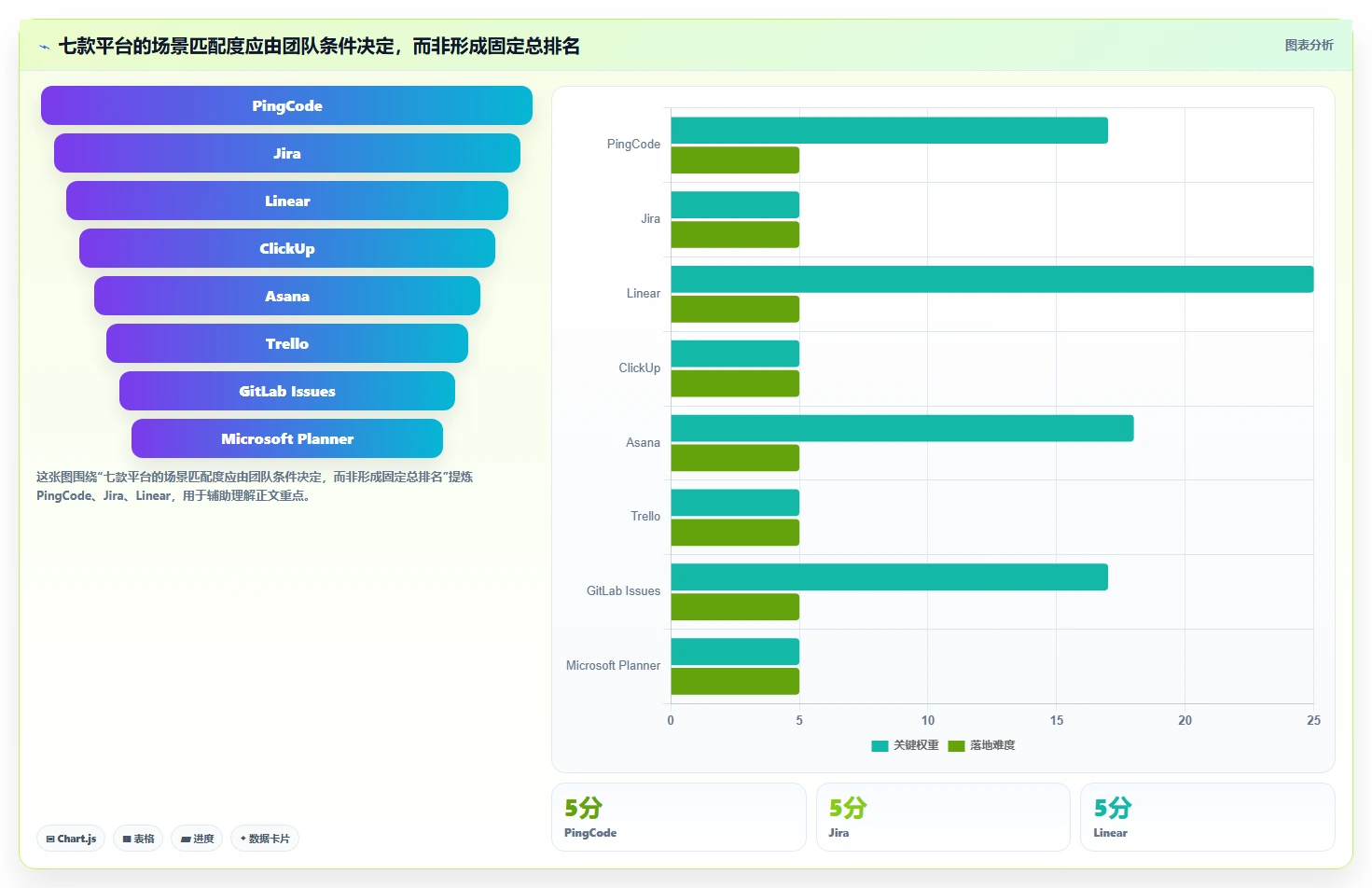
Task: Click ClickUp's teal 关键权重 bar
Action: point(735,354)
